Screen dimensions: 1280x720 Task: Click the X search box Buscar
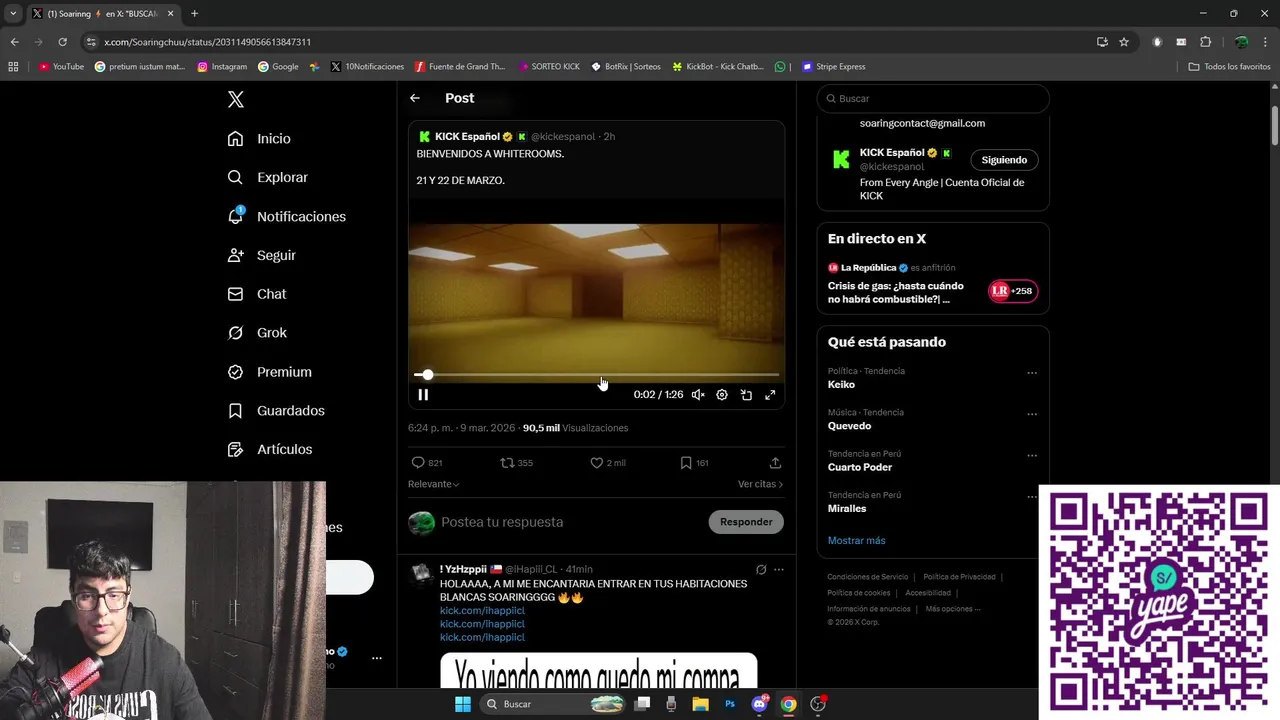[x=933, y=99]
